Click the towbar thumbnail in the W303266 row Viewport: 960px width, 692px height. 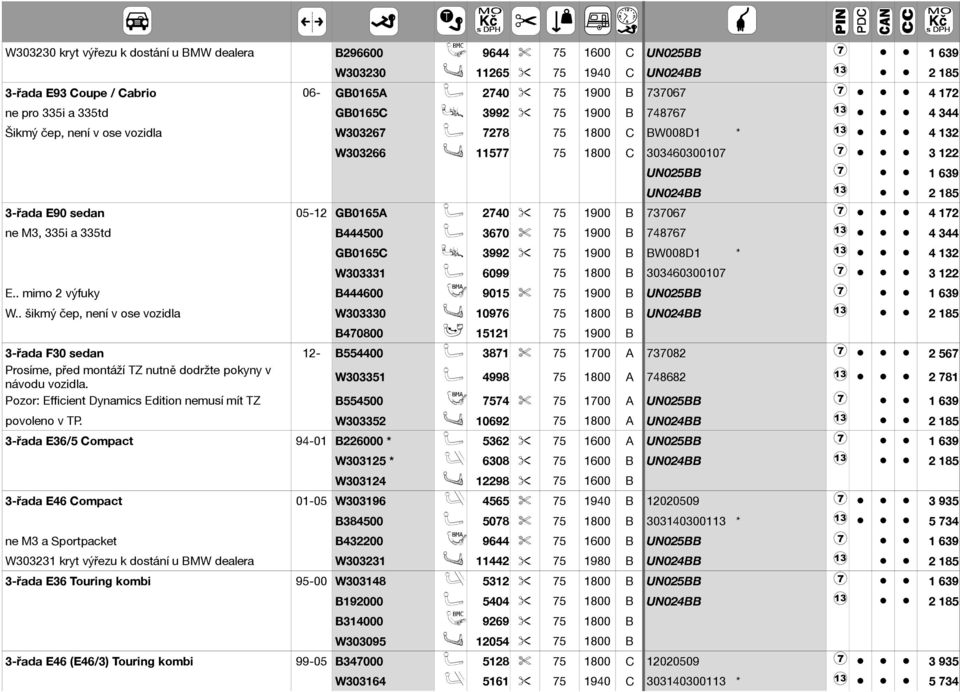click(453, 151)
